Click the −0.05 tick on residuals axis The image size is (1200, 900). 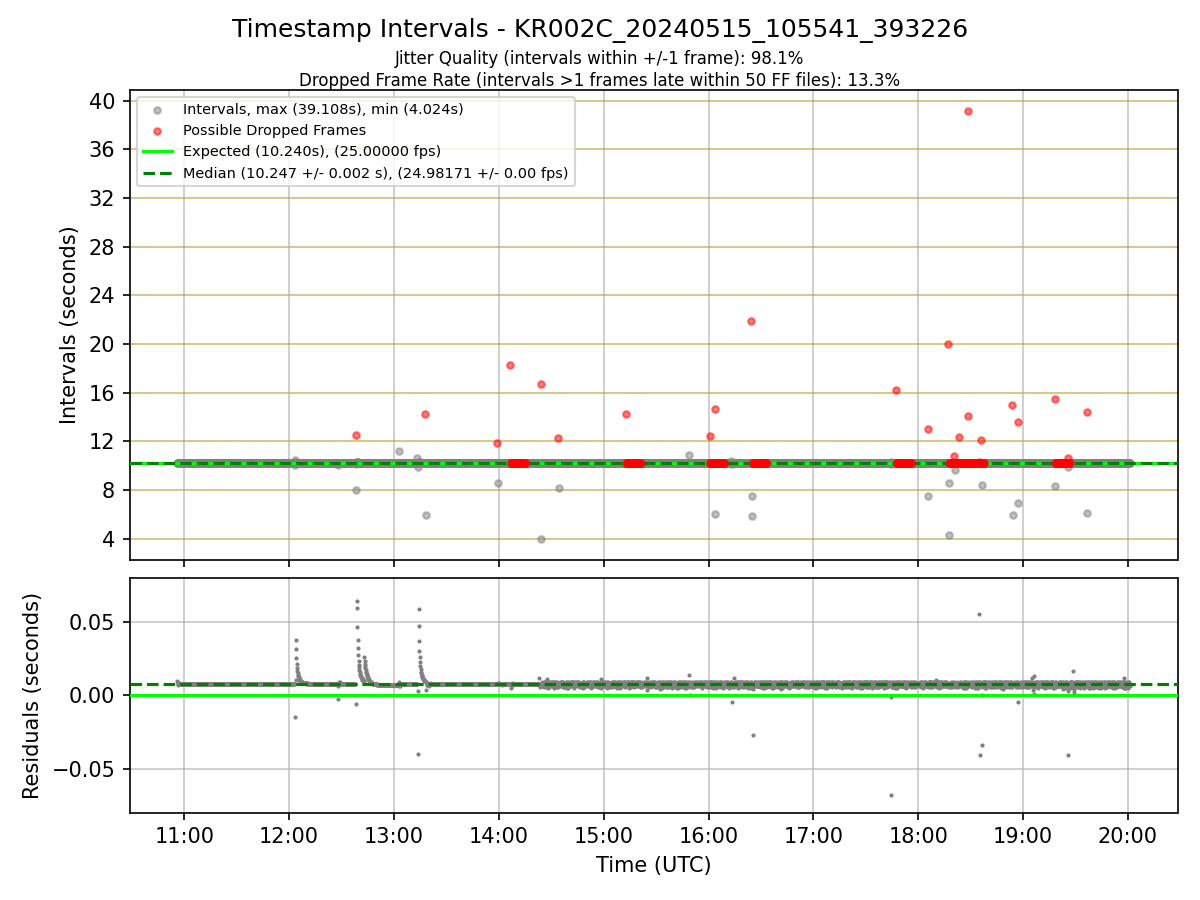click(x=84, y=769)
